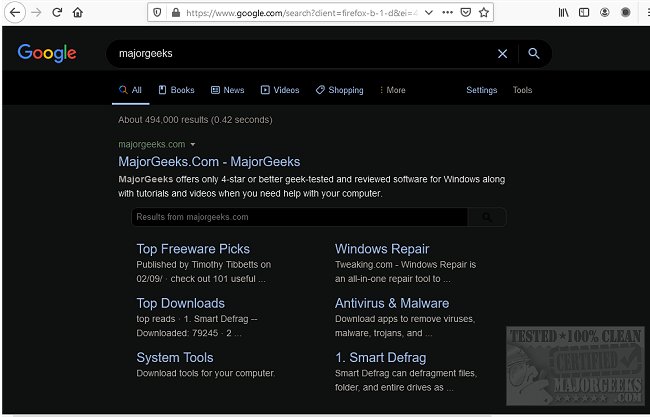Screen dimensions: 650x417
Task: Click the Google logo
Action: pos(47,53)
